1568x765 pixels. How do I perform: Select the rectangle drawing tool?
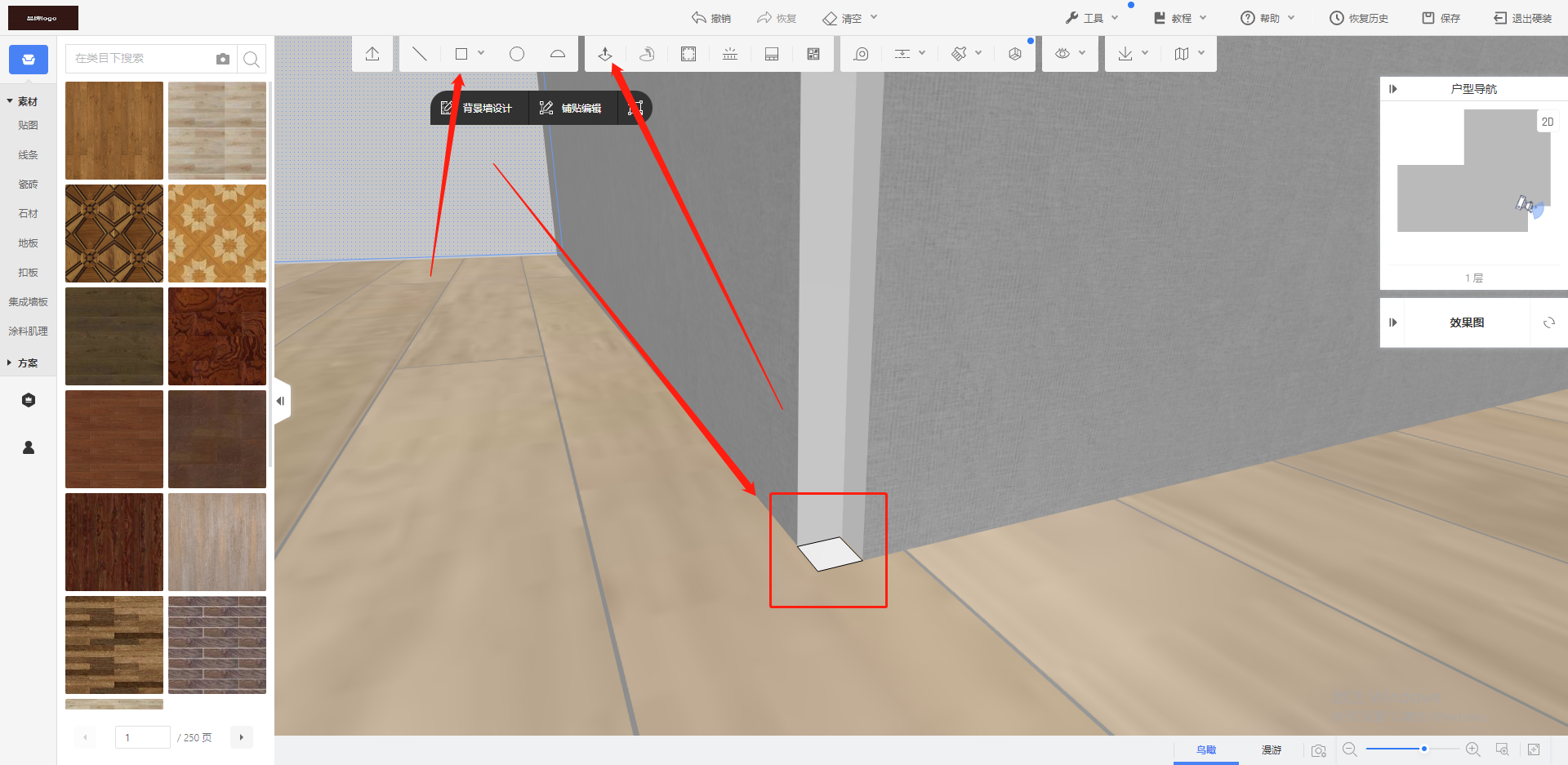point(461,54)
